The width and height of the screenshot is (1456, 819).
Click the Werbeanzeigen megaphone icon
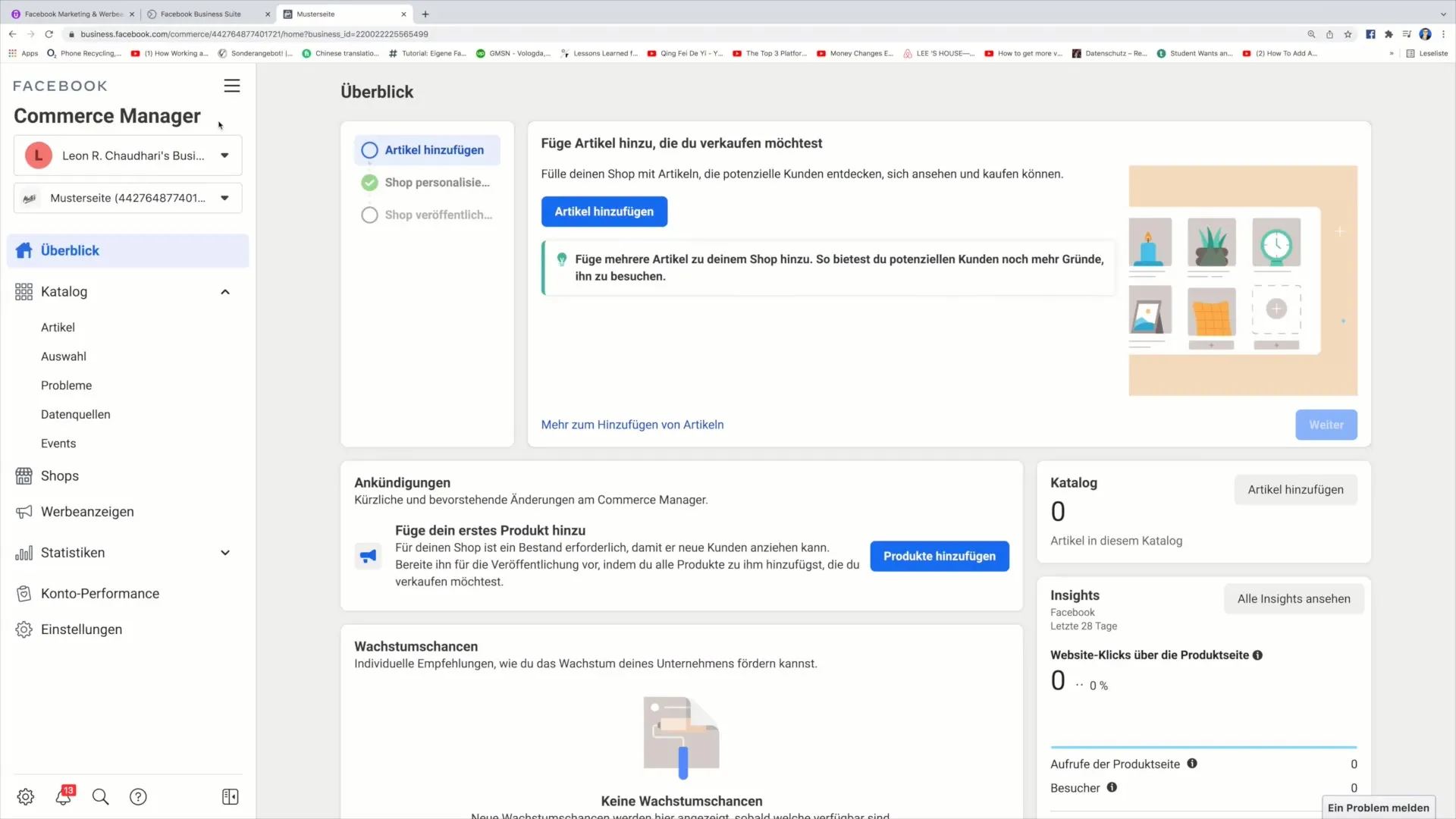point(24,512)
